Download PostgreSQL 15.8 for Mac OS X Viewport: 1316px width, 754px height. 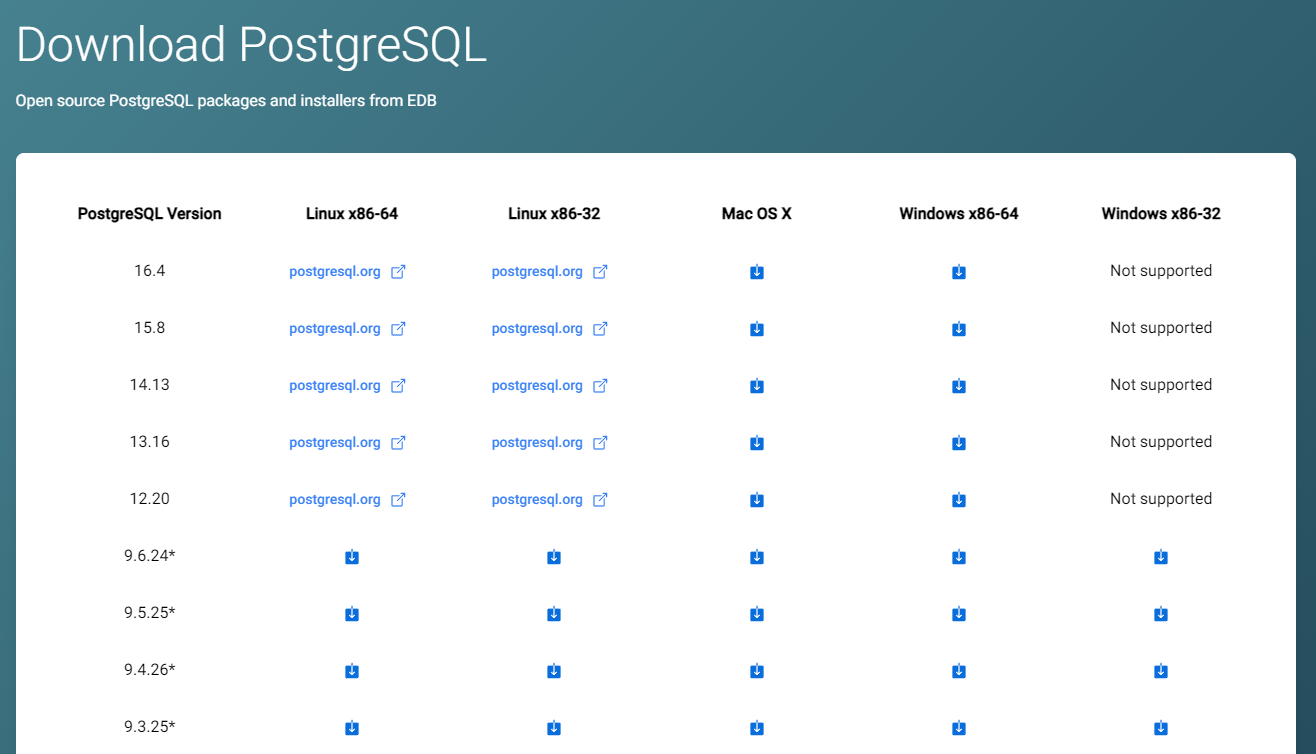click(x=757, y=328)
